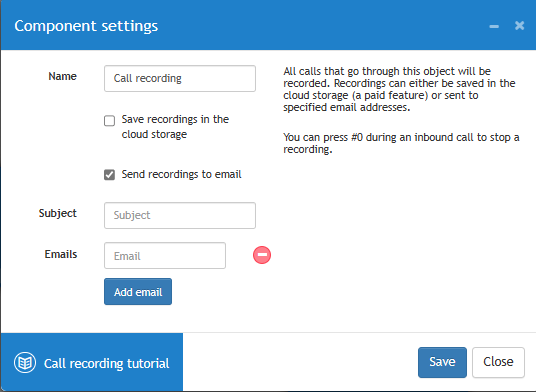Click the Emails field label
Viewport: 536px width, 392px height.
[61, 254]
